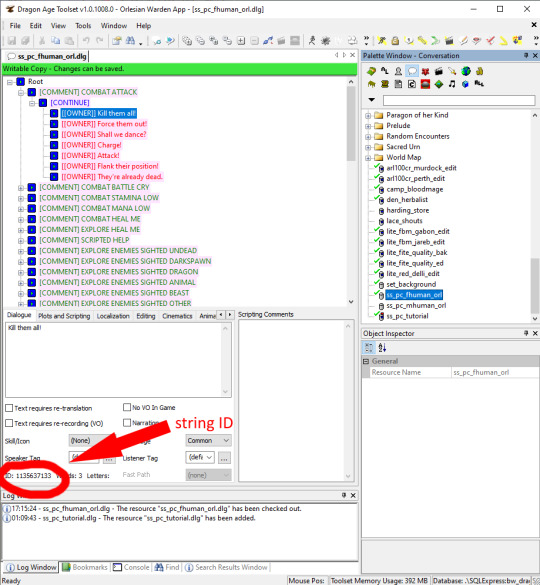Expand the COMBAT STAMINA LOW node
This screenshot has height=585, width=540.
(21, 198)
